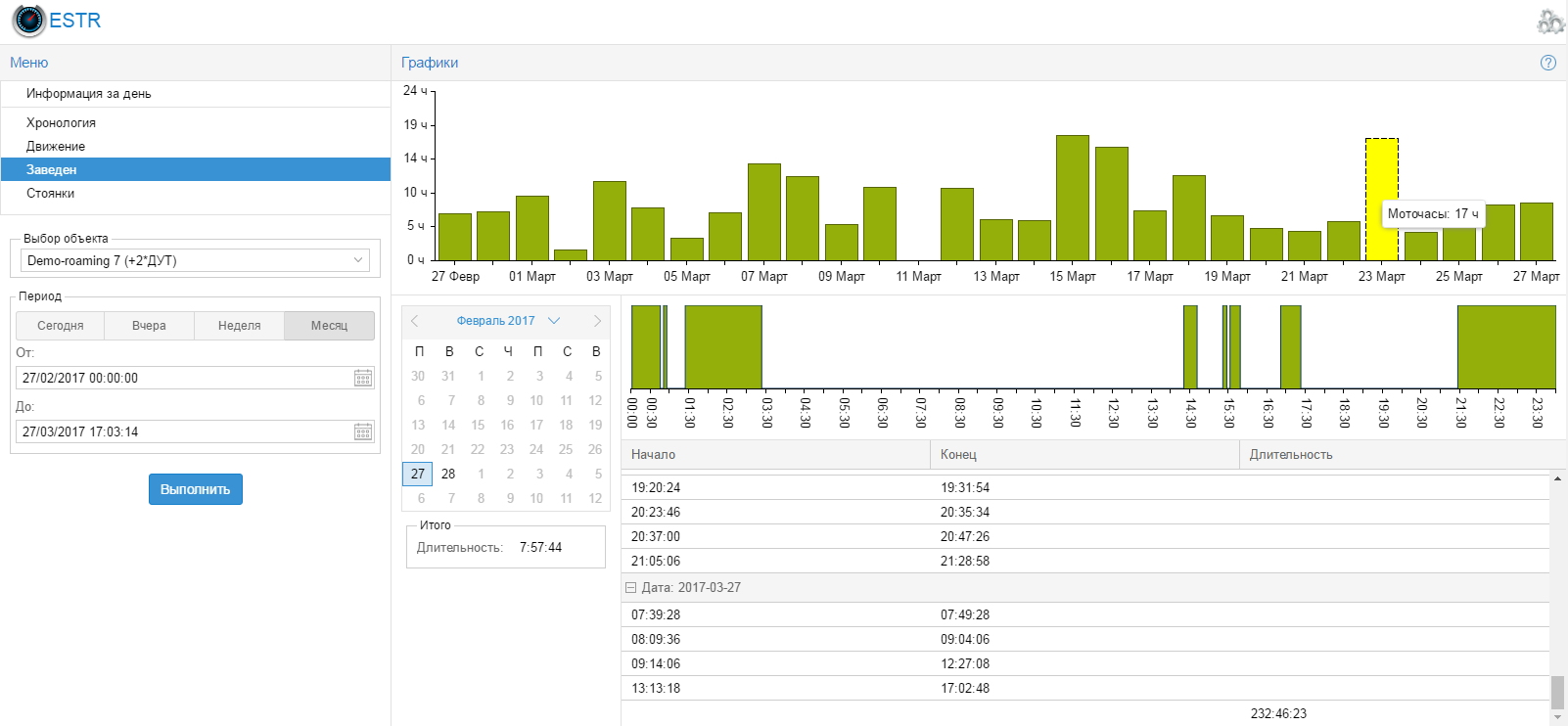The height and width of the screenshot is (726, 1568).
Task: Open the Demo-roaming 7 object dropdown
Action: pyautogui.click(x=358, y=260)
